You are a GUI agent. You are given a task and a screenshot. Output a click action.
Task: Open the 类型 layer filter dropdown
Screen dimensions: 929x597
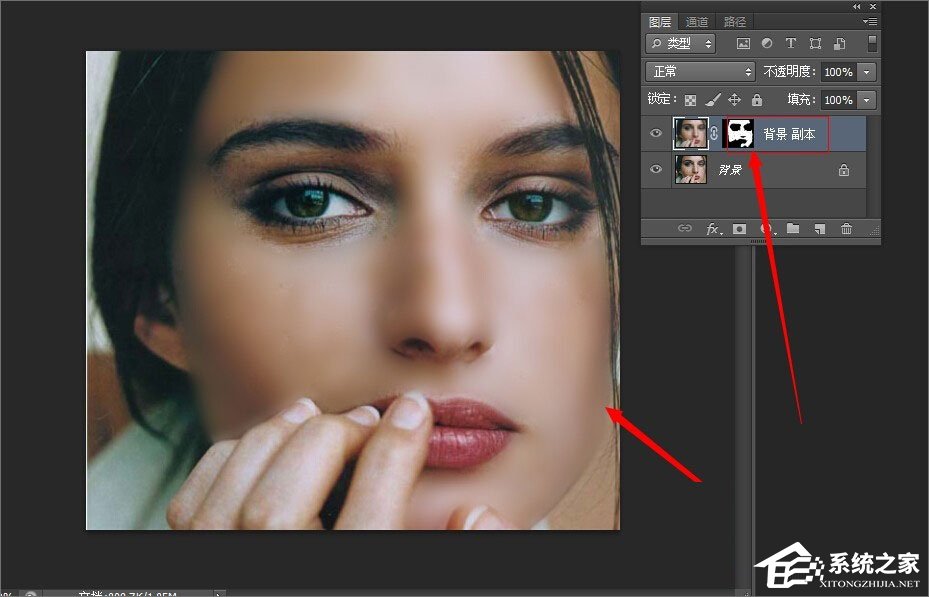681,43
